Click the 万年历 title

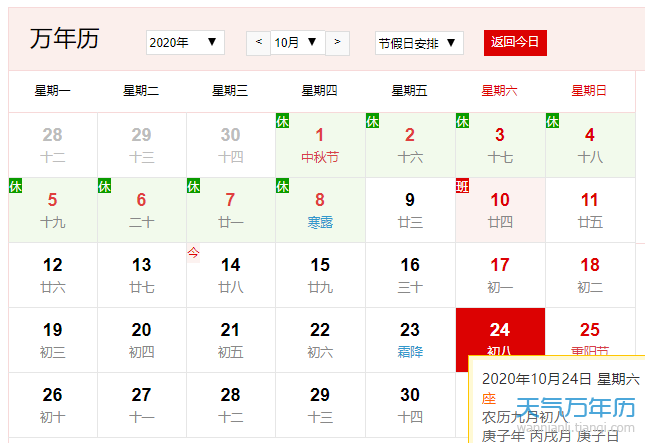tap(65, 39)
